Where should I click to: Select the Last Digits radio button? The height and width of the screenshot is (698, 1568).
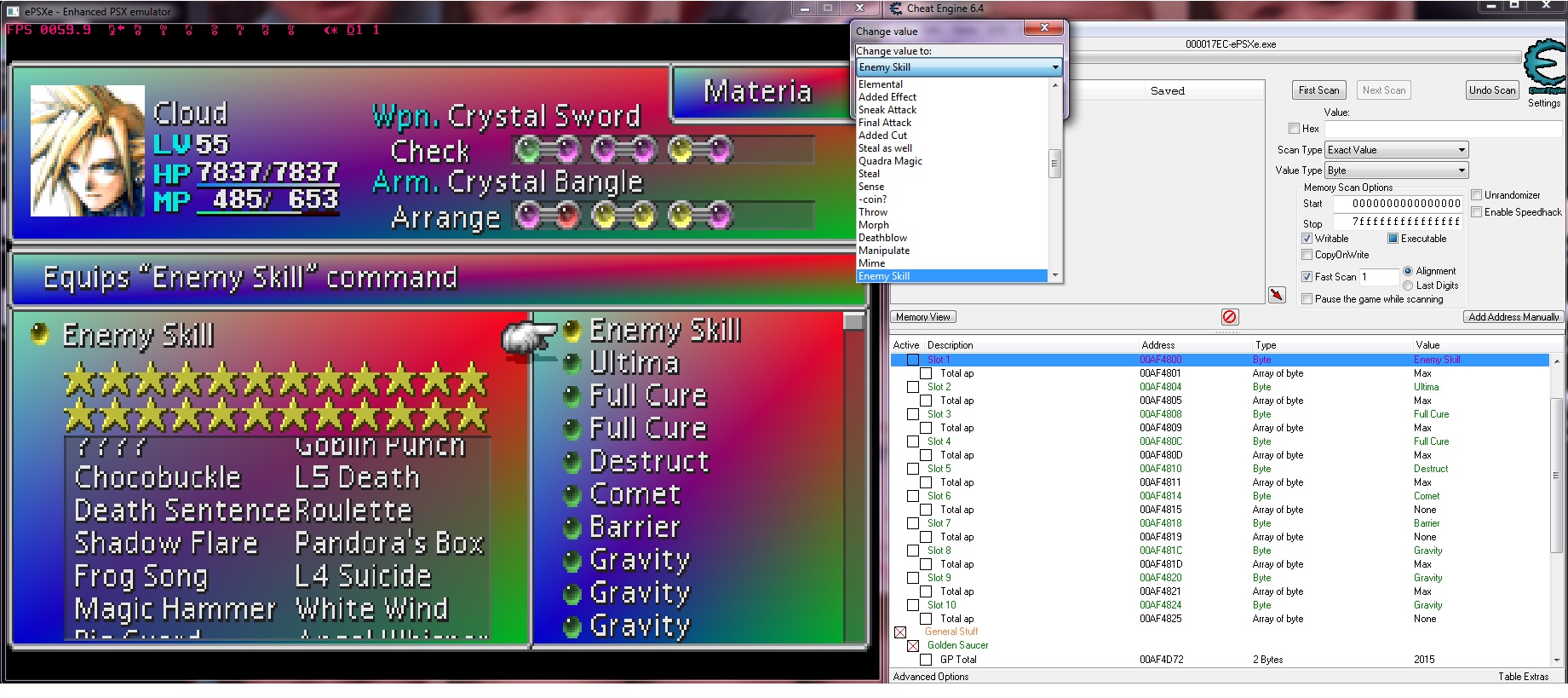tap(1408, 286)
